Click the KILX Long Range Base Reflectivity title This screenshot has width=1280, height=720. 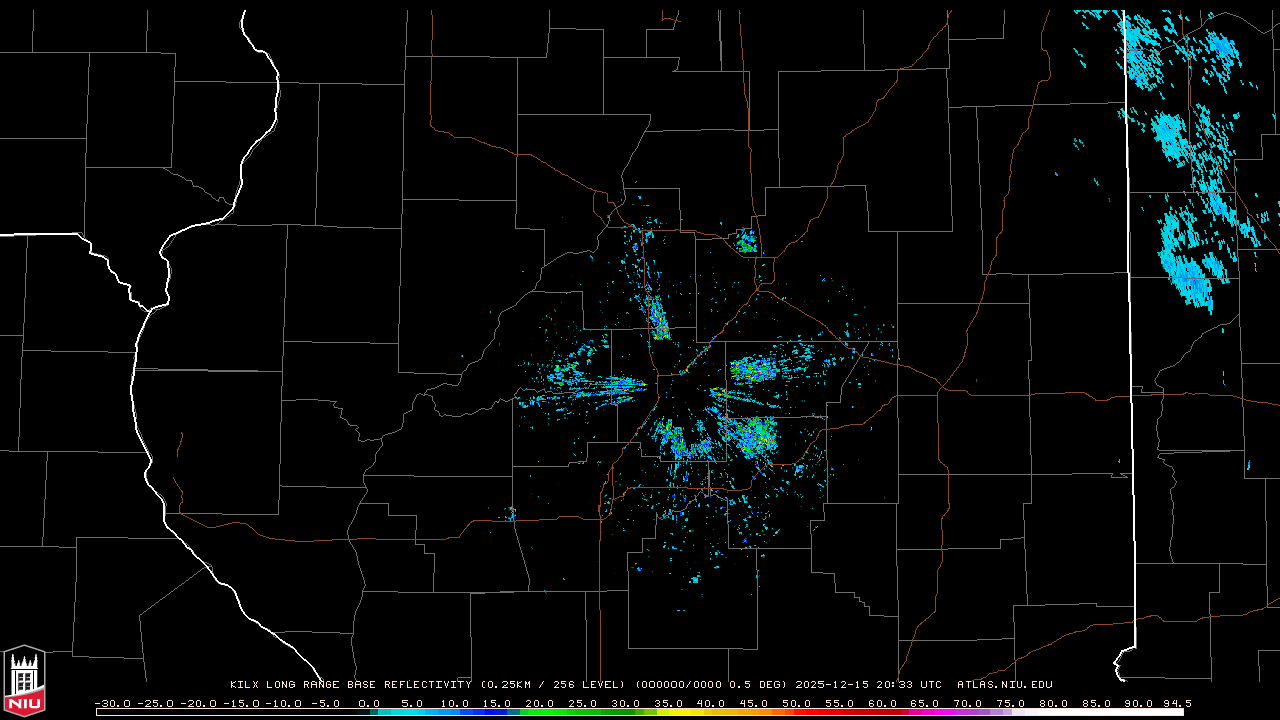pyautogui.click(x=350, y=685)
